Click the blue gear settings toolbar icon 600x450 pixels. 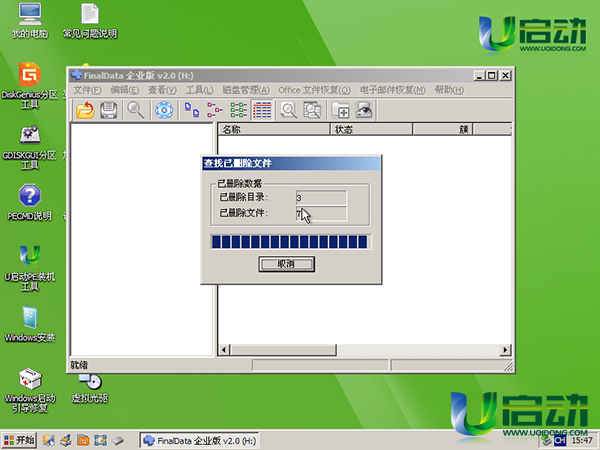(164, 110)
